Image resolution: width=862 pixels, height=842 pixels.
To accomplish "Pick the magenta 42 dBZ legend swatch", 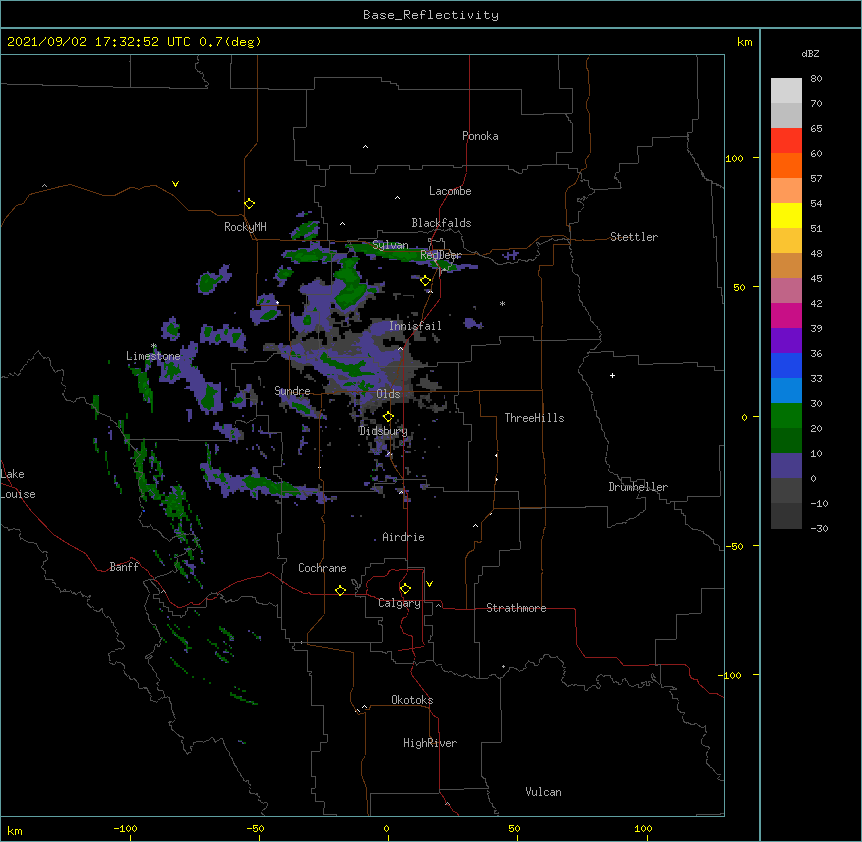I will (786, 315).
